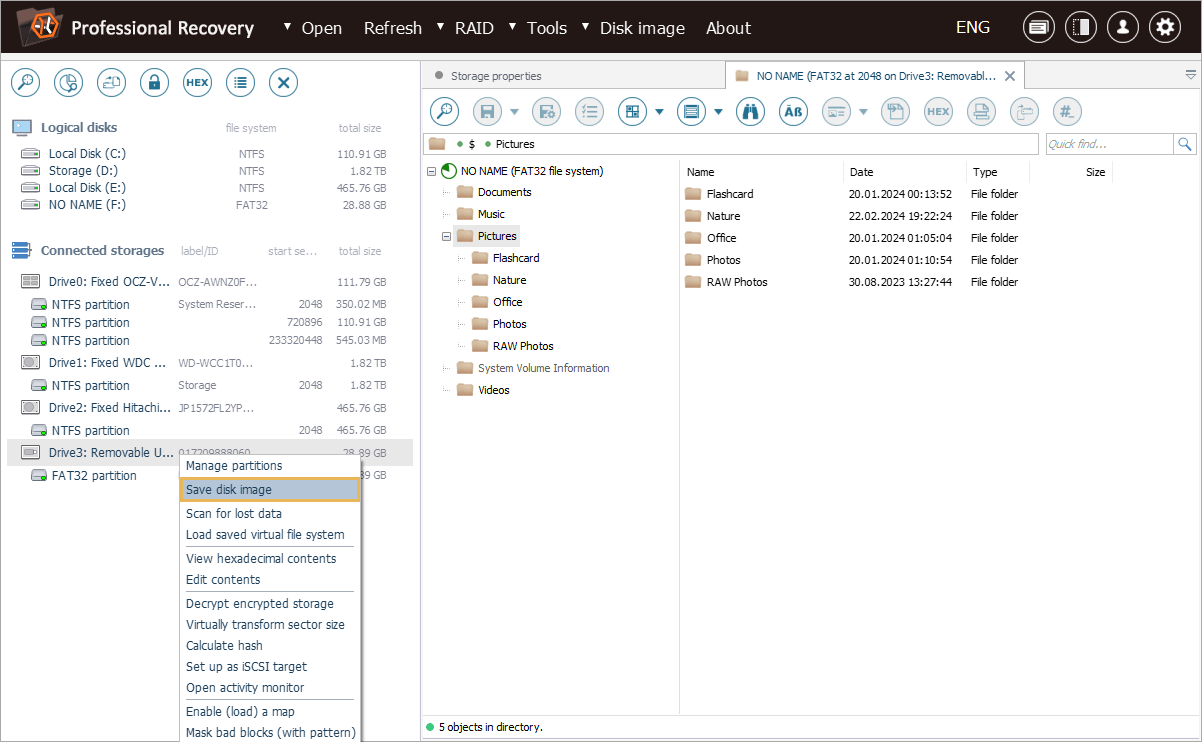The width and height of the screenshot is (1202, 742).
Task: Open the view mode dropdown arrow
Action: [718, 112]
